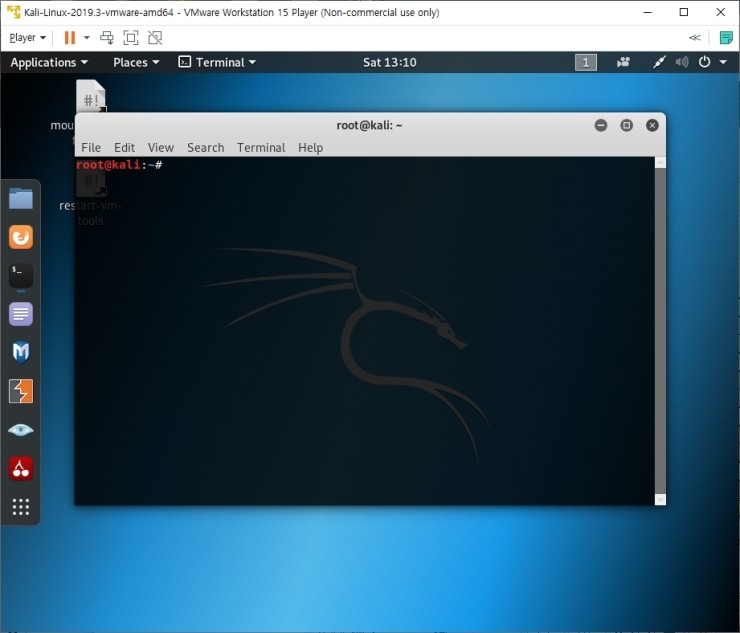
Task: Maximize the root@kali terminal window
Action: (626, 125)
